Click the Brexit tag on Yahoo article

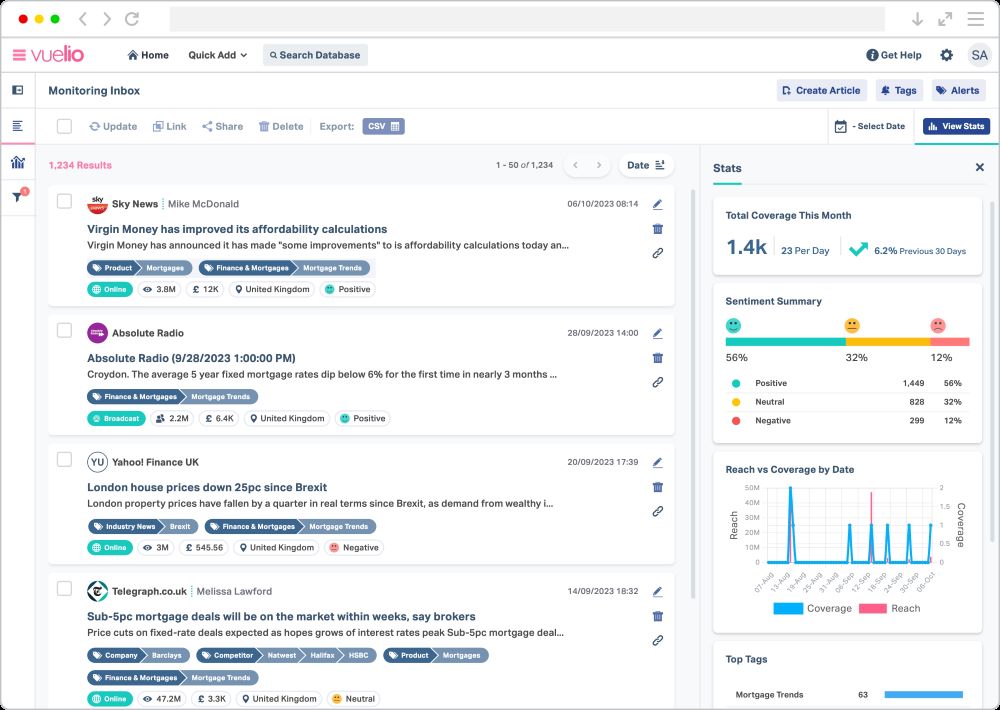coord(179,527)
